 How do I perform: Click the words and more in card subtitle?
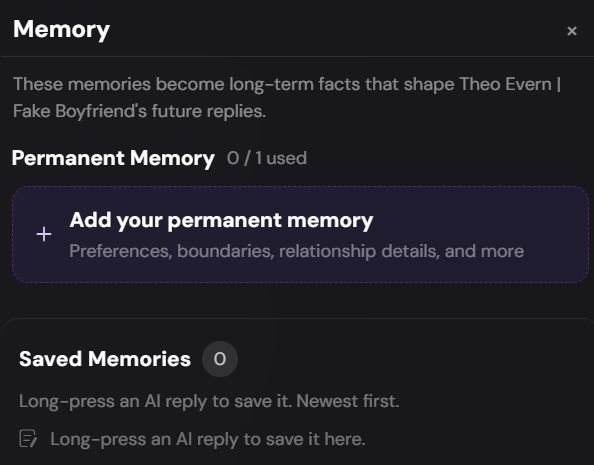pyautogui.click(x=484, y=251)
